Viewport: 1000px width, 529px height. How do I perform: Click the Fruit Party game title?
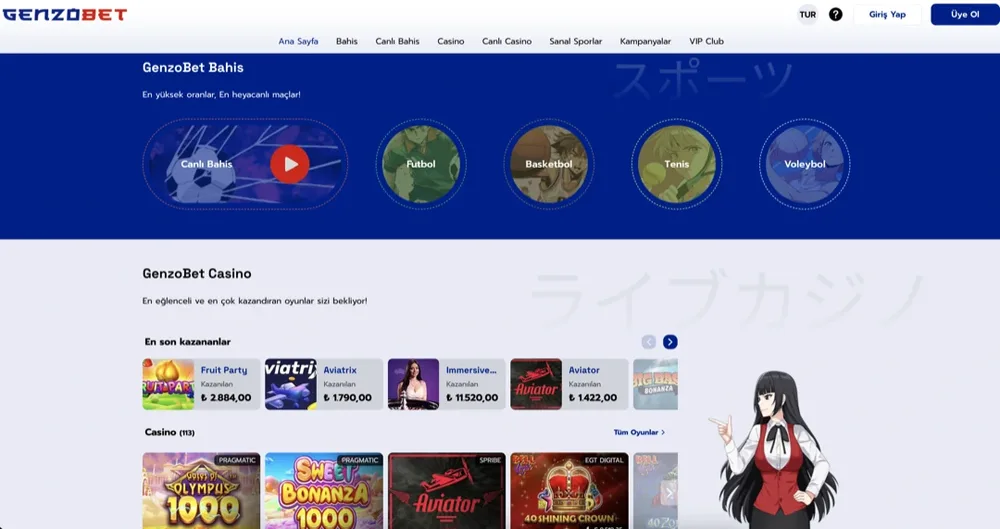pos(224,370)
